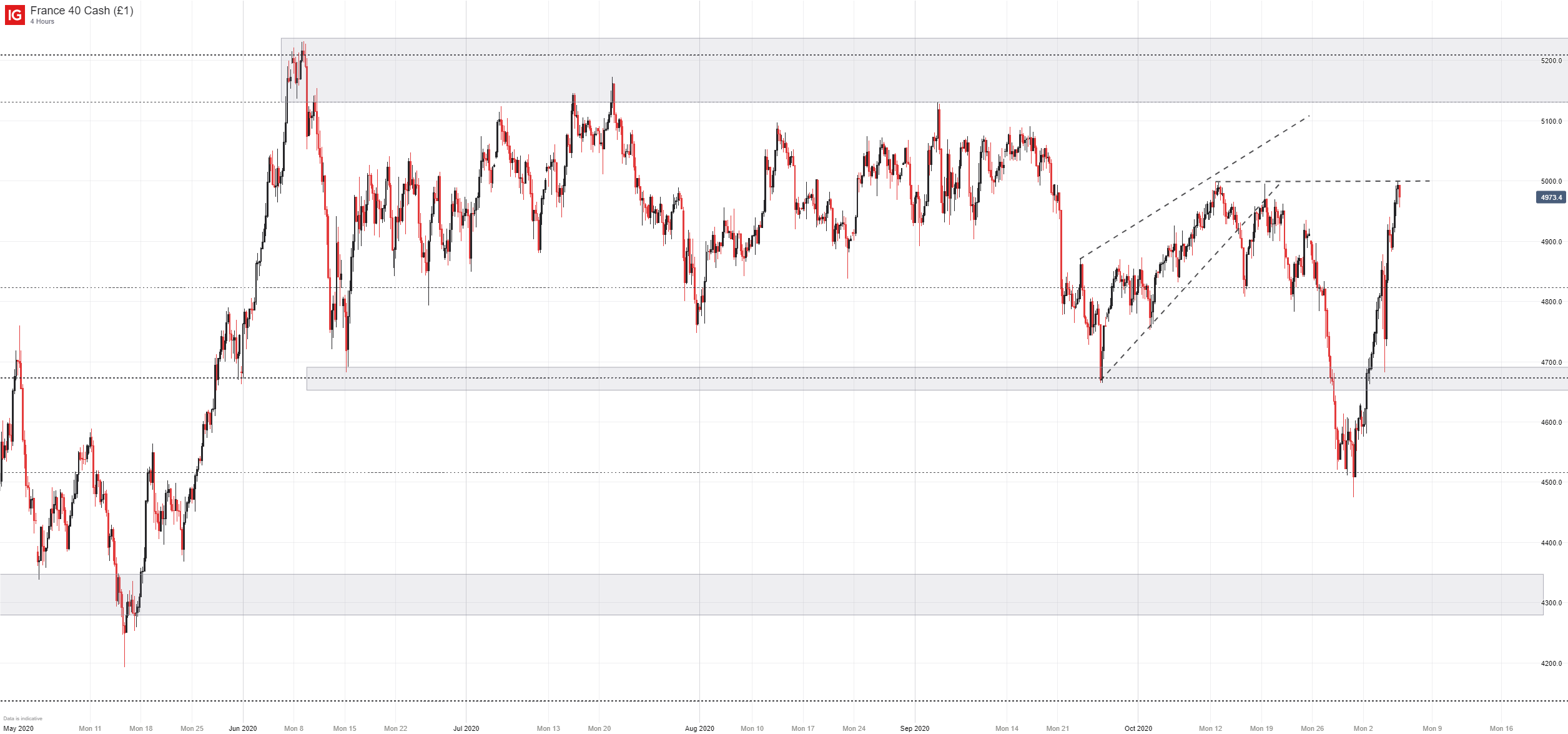Click the Mon 9 date label
1568x734 pixels.
coord(1432,728)
